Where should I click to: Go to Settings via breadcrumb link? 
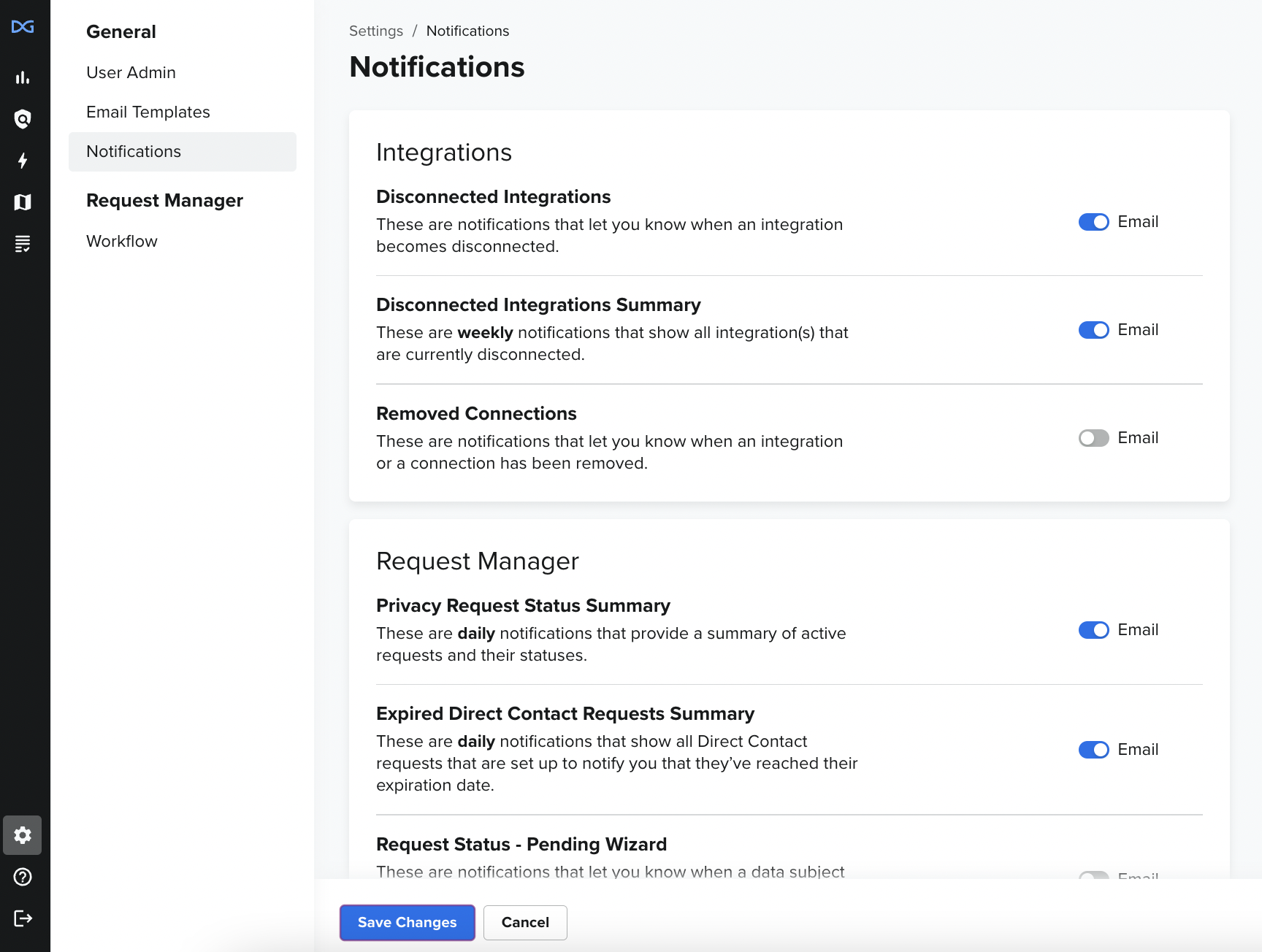[376, 31]
